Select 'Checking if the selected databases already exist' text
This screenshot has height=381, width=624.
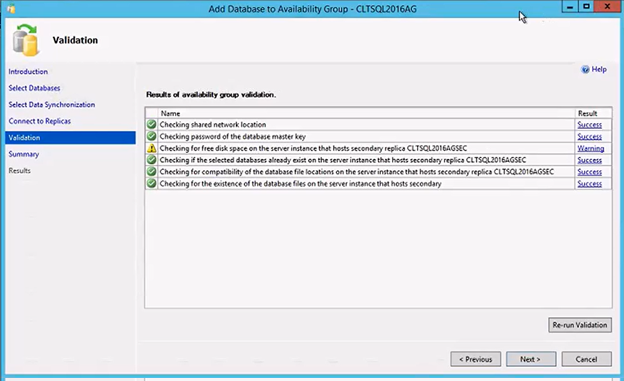pos(343,160)
